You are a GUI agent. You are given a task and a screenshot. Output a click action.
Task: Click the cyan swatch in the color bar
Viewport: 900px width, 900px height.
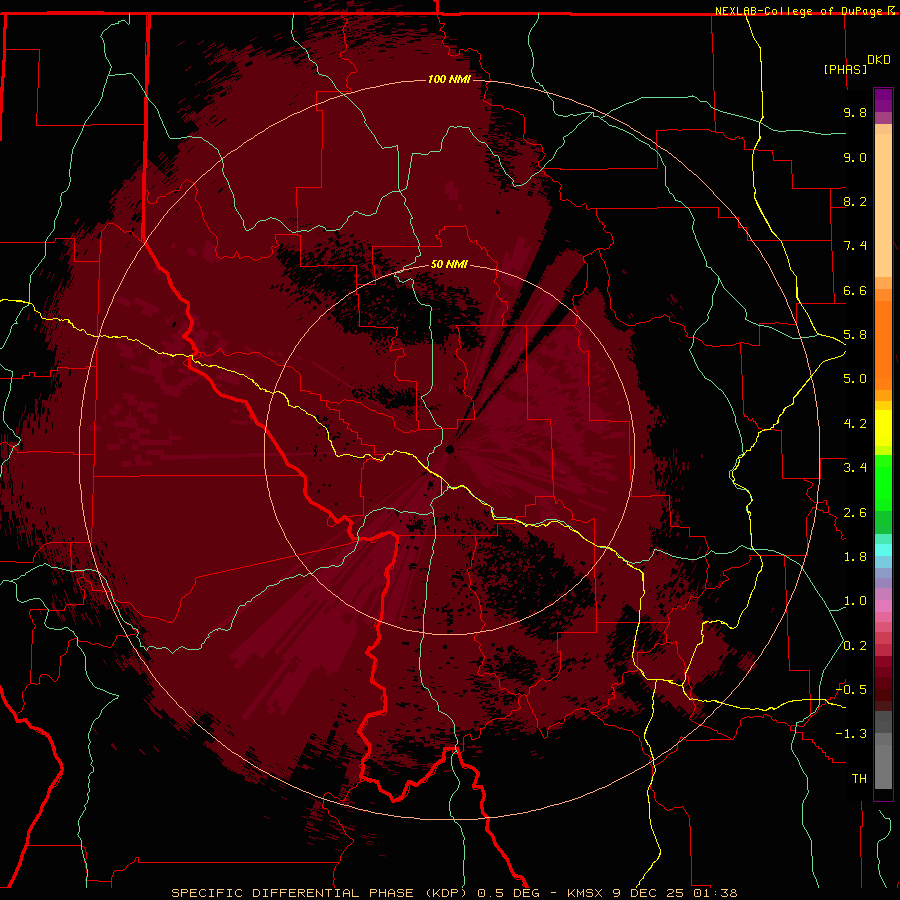pos(883,550)
